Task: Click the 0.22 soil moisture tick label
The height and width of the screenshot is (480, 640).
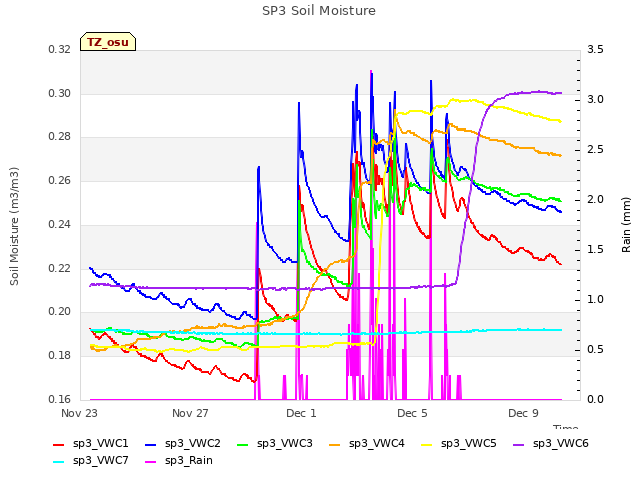Action: 60,269
